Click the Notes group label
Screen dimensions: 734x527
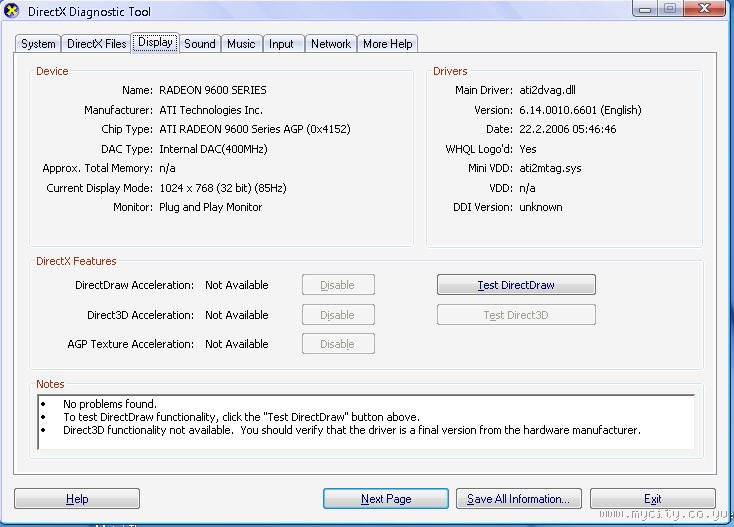(x=50, y=384)
